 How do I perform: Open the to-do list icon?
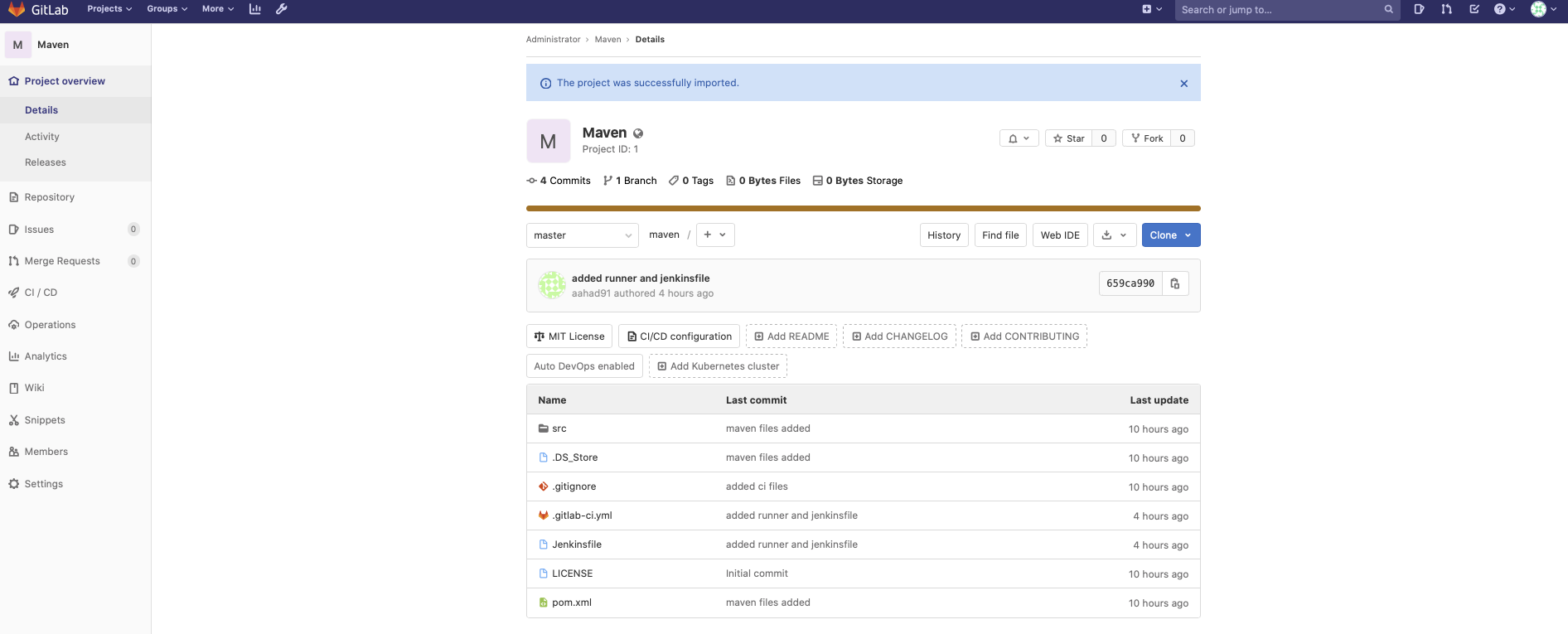1474,9
